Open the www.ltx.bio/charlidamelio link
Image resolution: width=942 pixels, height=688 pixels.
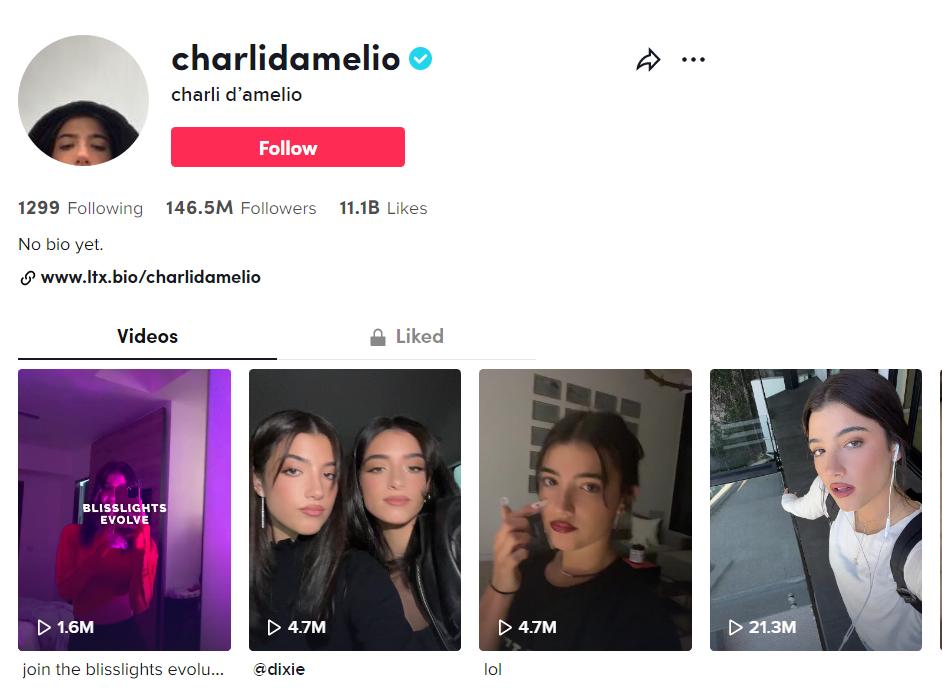(151, 277)
